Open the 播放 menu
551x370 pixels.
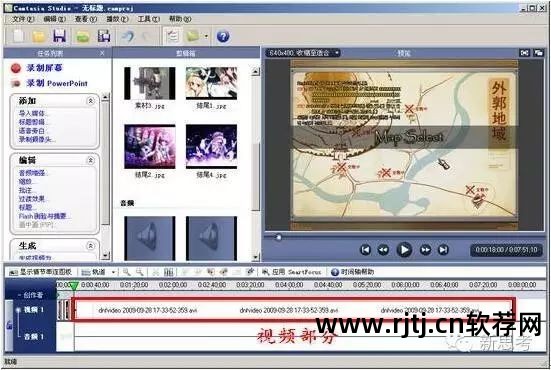(x=117, y=19)
